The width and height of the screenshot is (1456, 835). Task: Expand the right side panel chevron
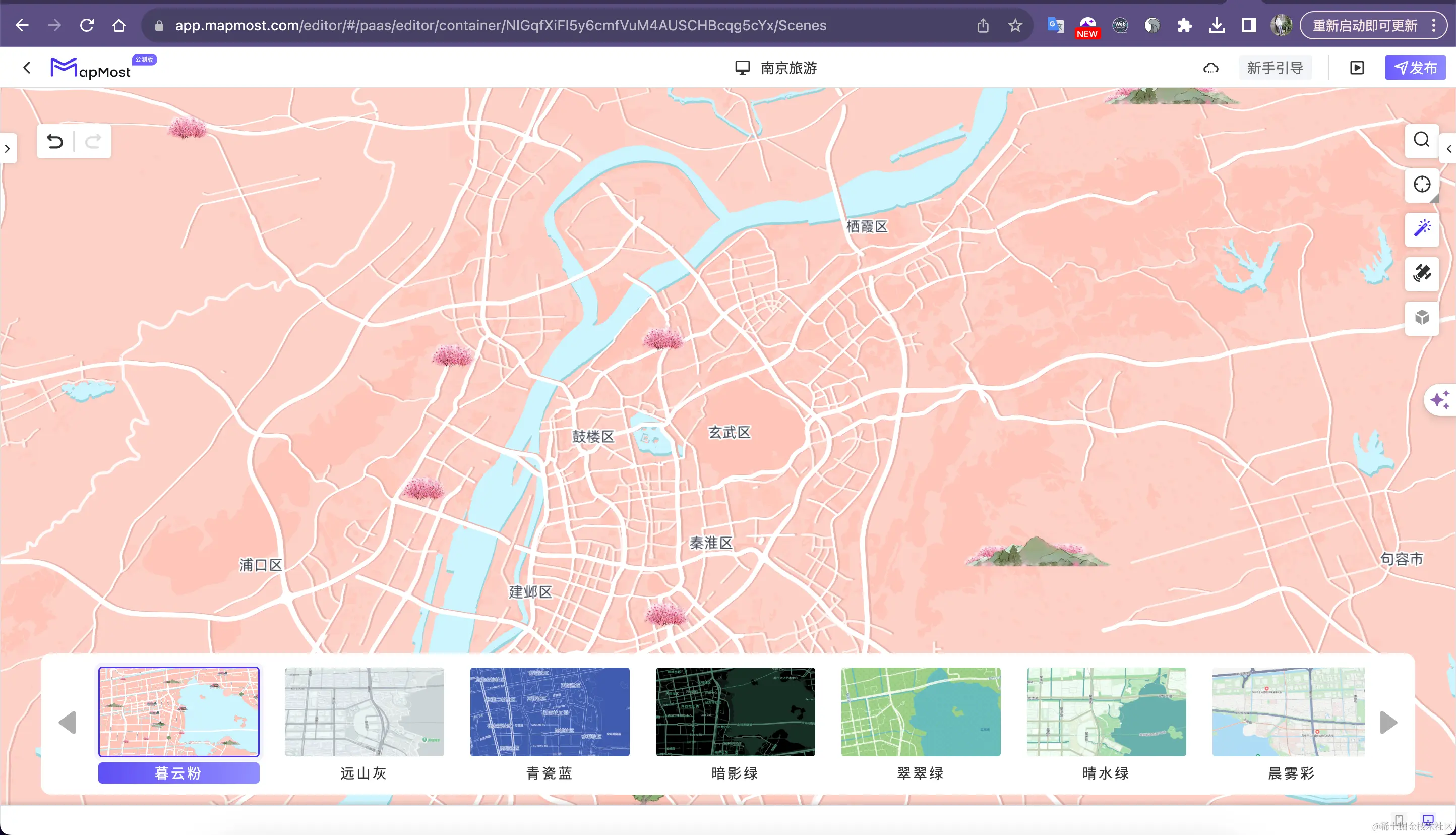point(1448,149)
